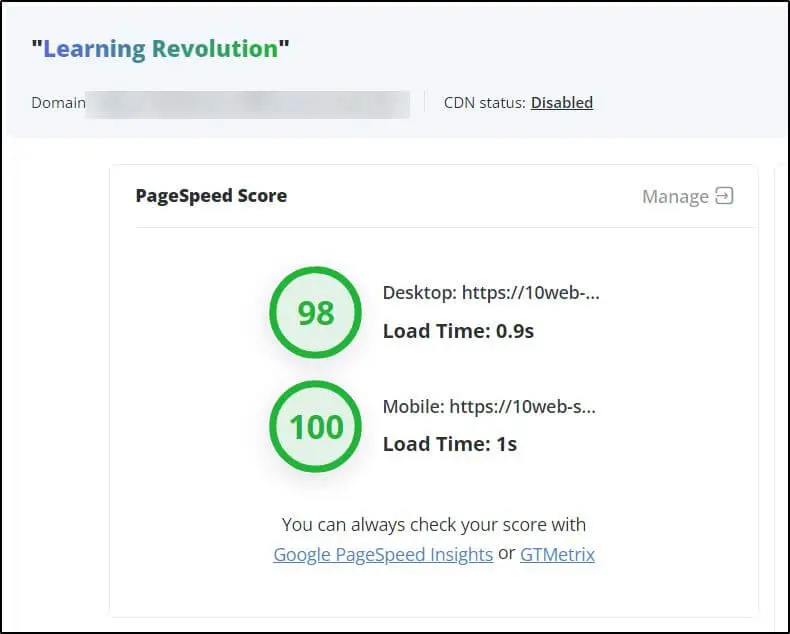Click the 'You can always check your score' text
Screen dimensions: 790x634
[433, 524]
